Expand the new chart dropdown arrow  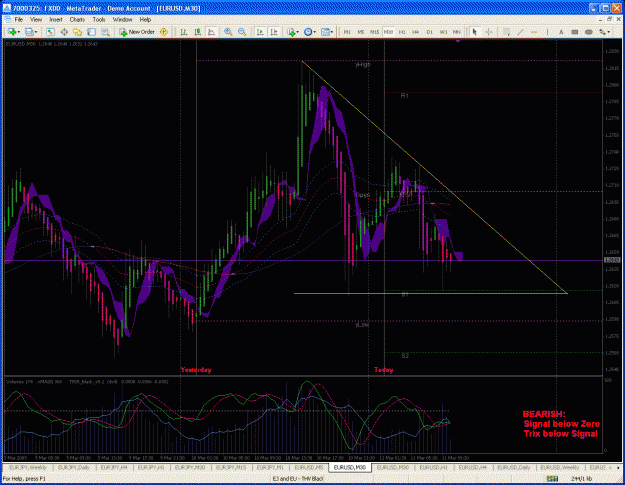point(19,32)
